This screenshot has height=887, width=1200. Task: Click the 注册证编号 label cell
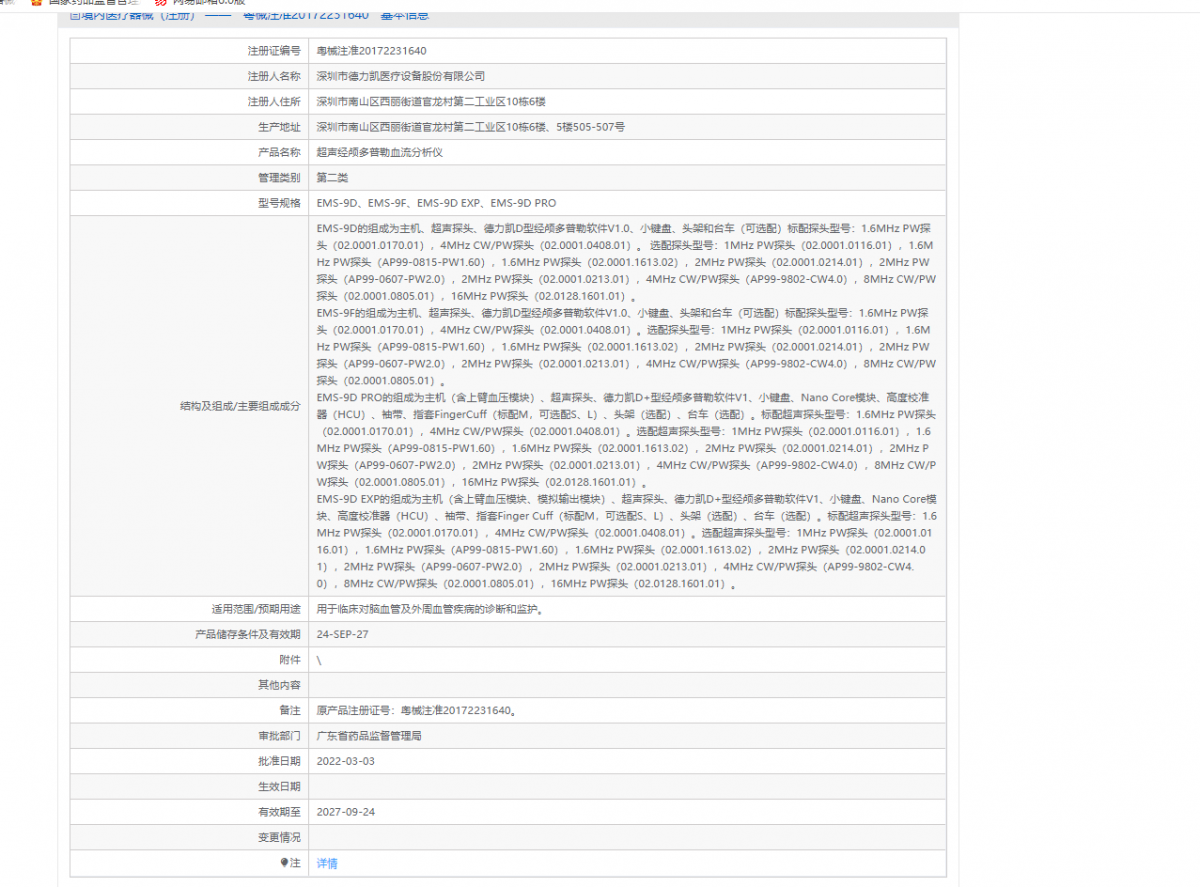189,50
